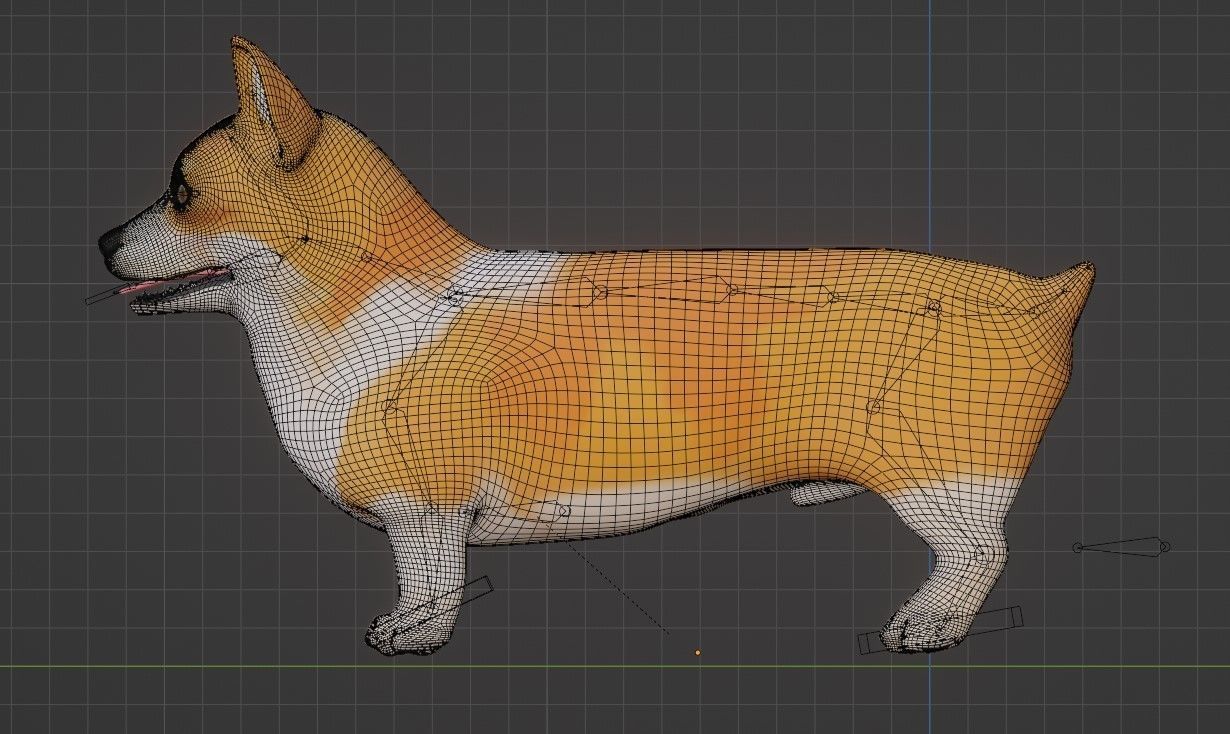Image resolution: width=1230 pixels, height=734 pixels.
Task: Select the 3D cursor near the bottom center
Action: tap(697, 652)
